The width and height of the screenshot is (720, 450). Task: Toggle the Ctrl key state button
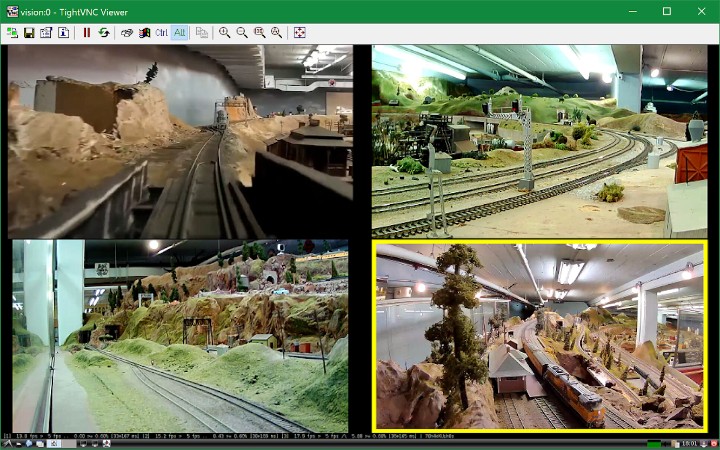[161, 33]
